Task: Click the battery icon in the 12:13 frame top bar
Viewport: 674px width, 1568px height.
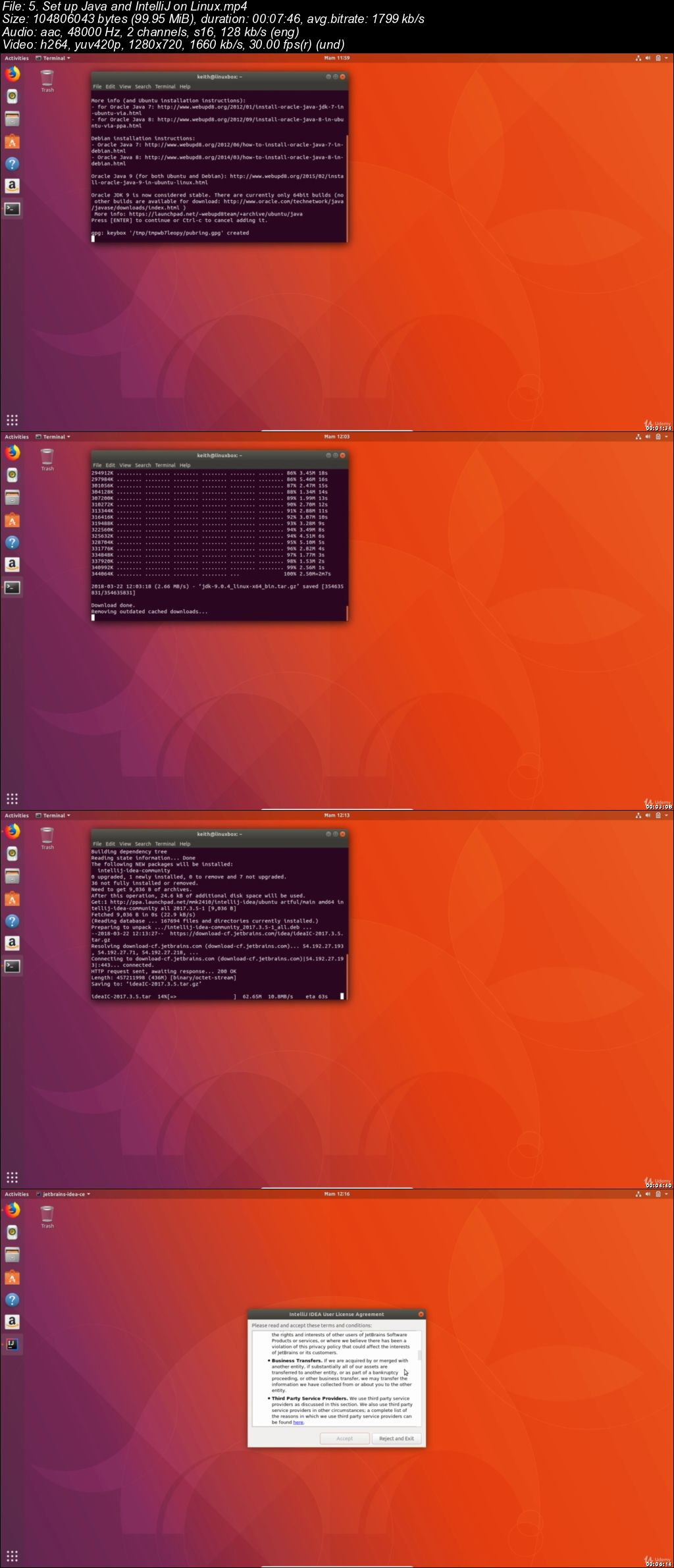Action: 658,815
